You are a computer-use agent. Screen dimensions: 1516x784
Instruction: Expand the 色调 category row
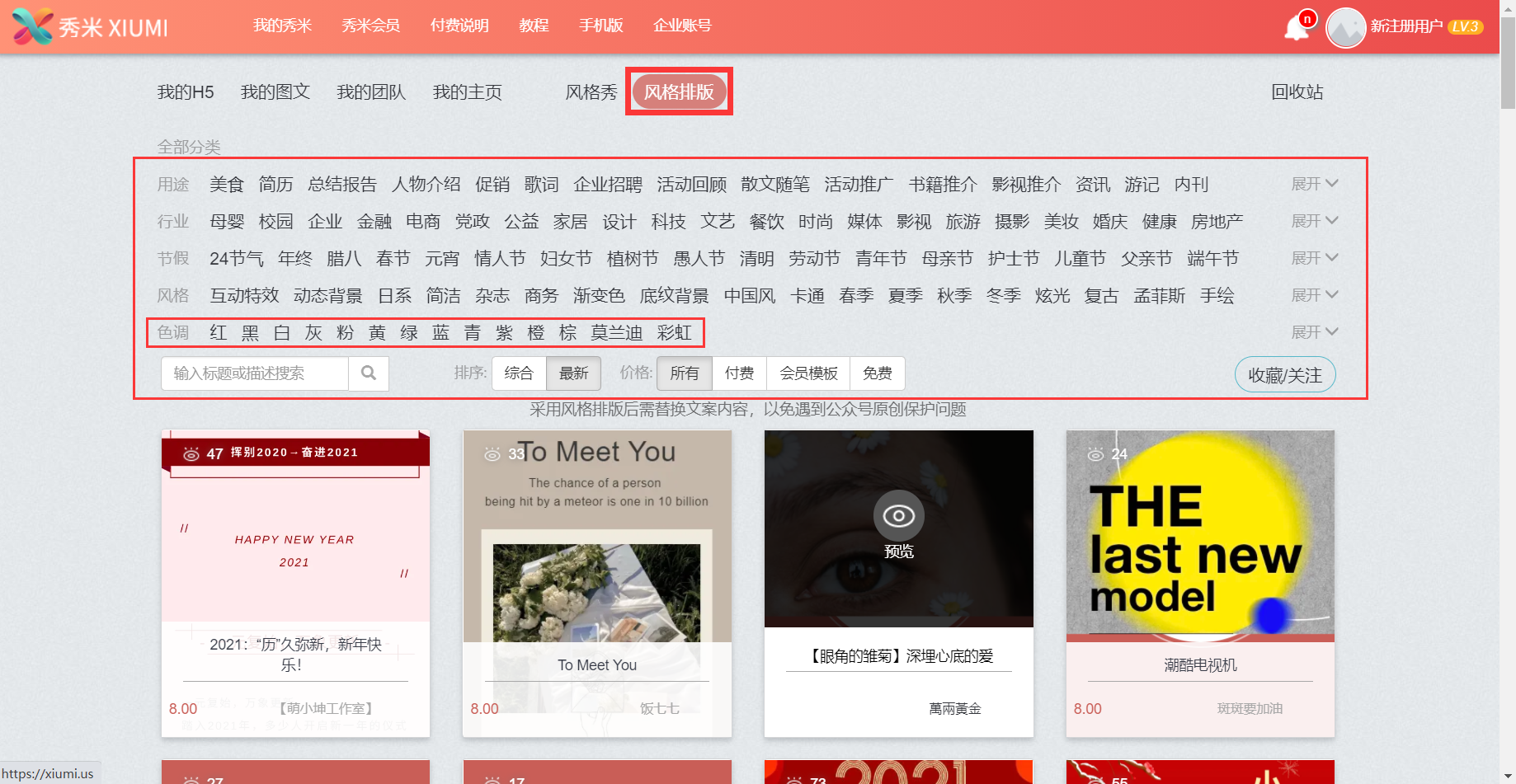[1313, 331]
